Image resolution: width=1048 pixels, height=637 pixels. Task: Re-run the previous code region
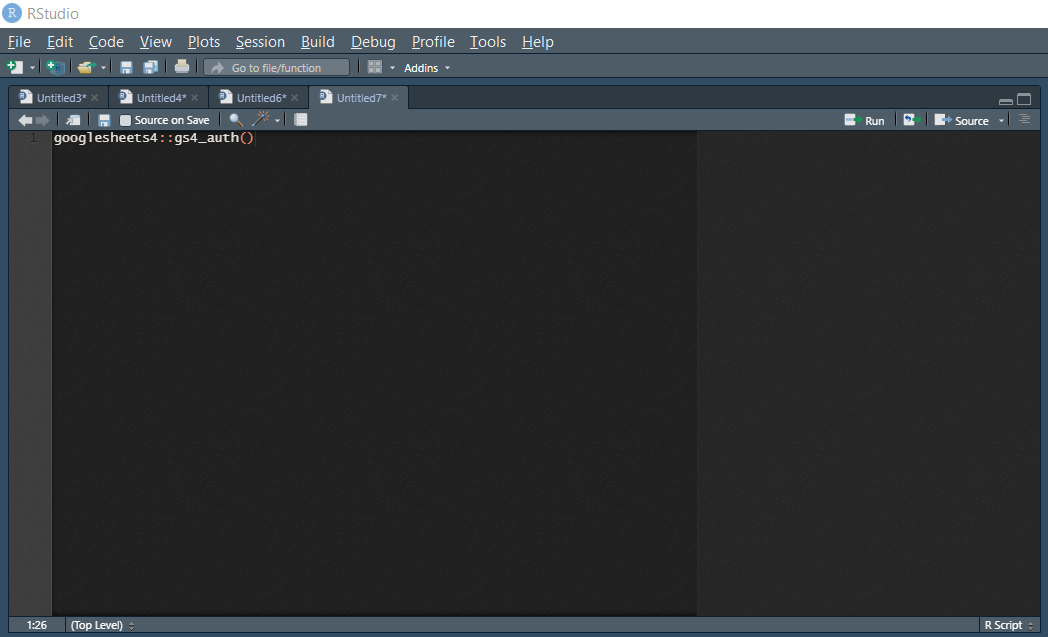(x=912, y=120)
